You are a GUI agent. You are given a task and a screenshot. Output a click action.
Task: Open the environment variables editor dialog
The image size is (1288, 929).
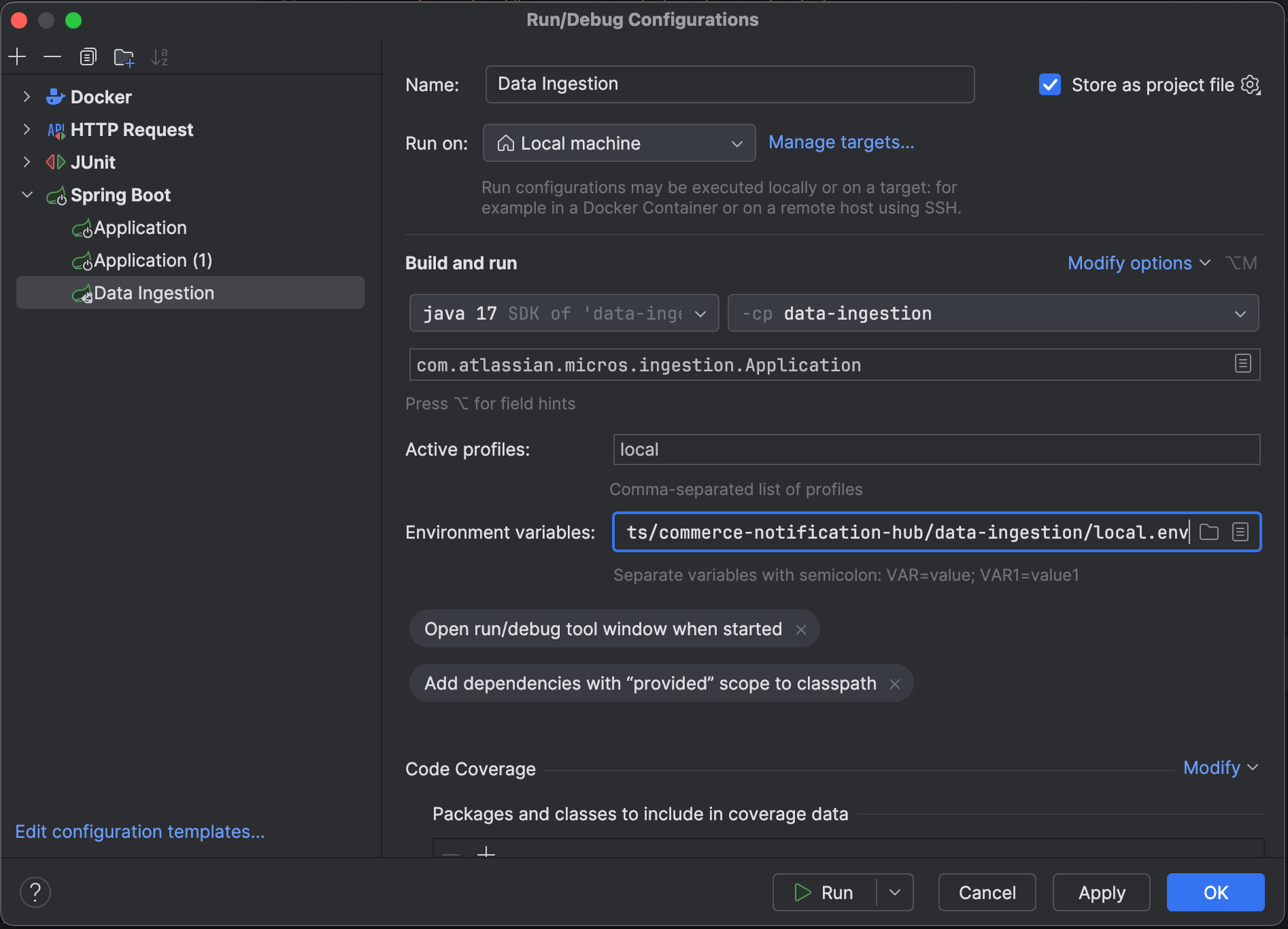[1240, 532]
